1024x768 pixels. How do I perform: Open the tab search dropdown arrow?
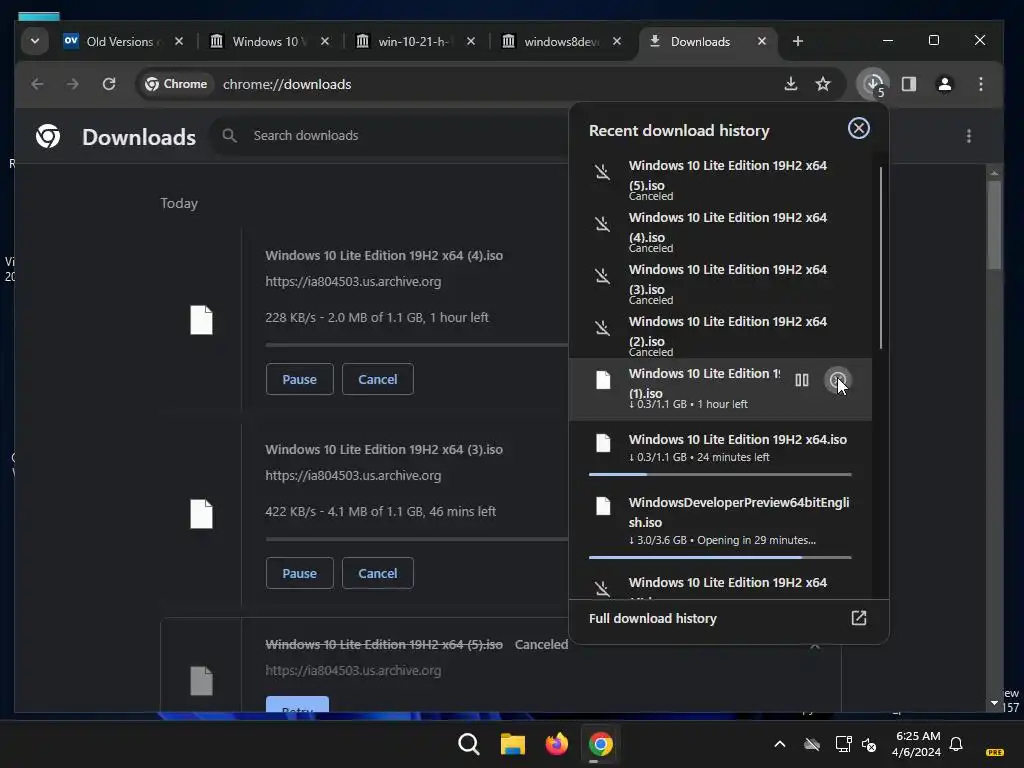click(x=35, y=41)
